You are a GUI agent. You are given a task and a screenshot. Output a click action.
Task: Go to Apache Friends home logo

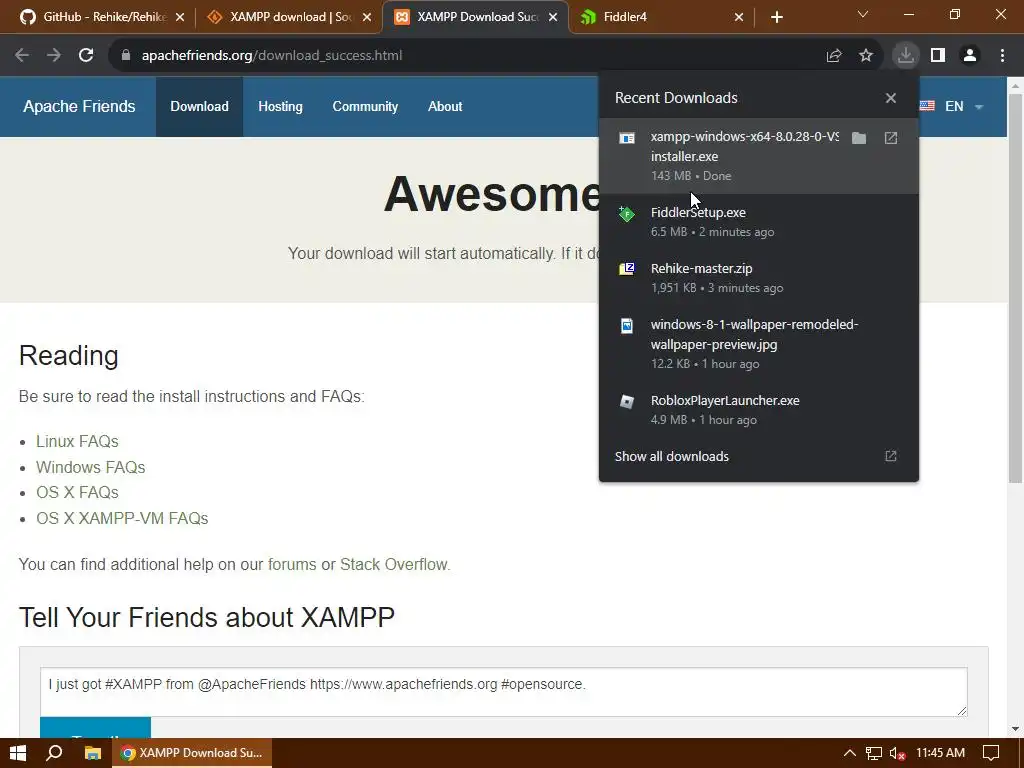pos(79,106)
